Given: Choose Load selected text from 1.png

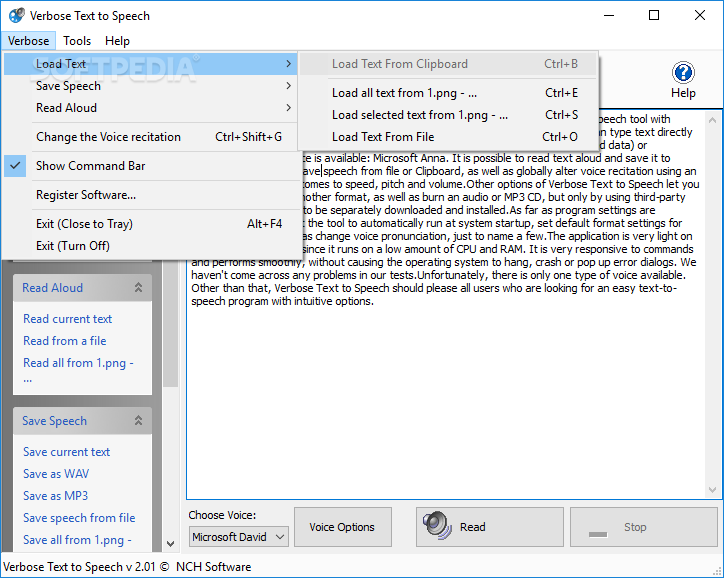Looking at the screenshot, I should pyautogui.click(x=448, y=114).
